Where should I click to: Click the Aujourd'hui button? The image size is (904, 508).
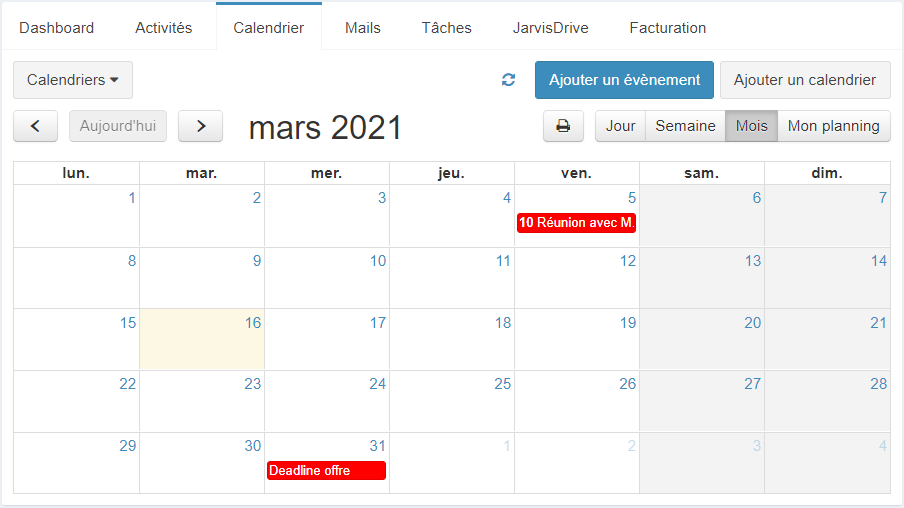[x=118, y=126]
